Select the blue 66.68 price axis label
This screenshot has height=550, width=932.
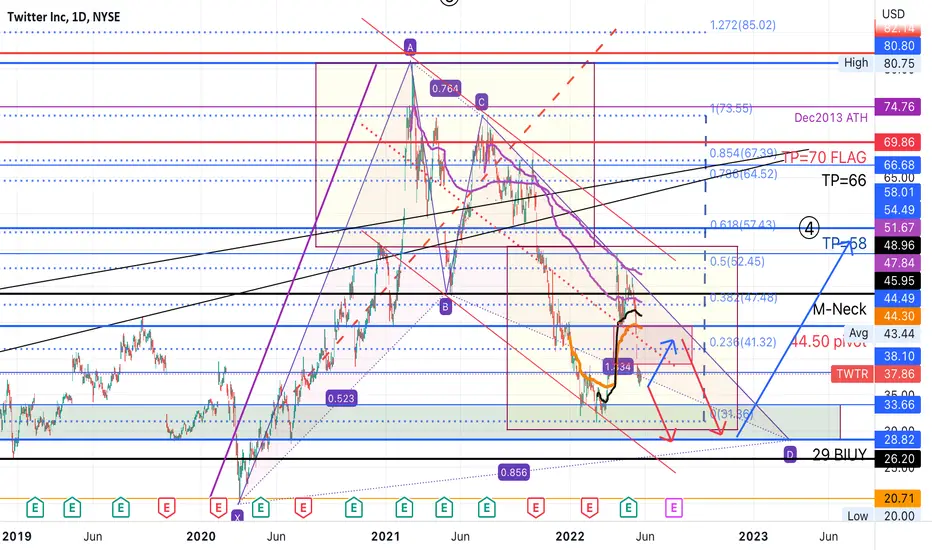pos(898,165)
